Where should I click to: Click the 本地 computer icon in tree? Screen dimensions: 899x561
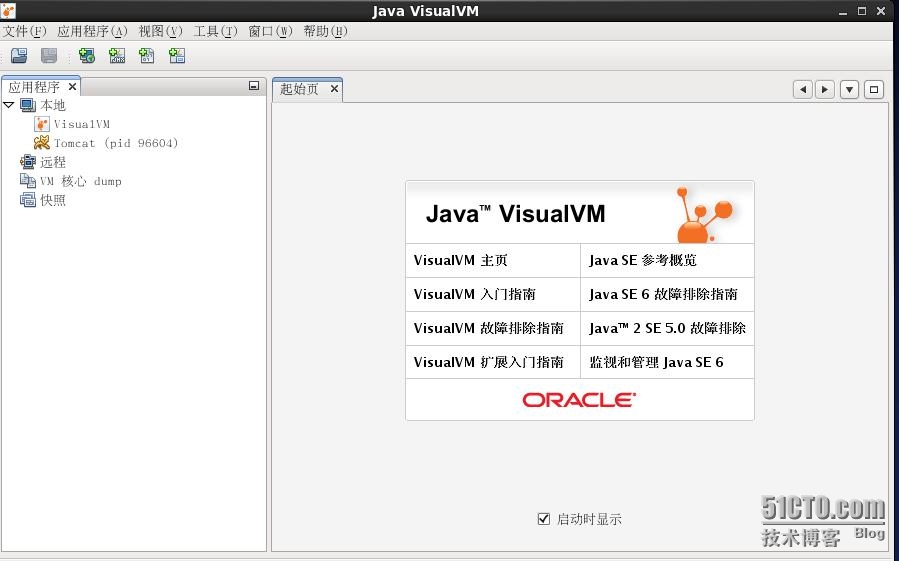tap(28, 105)
